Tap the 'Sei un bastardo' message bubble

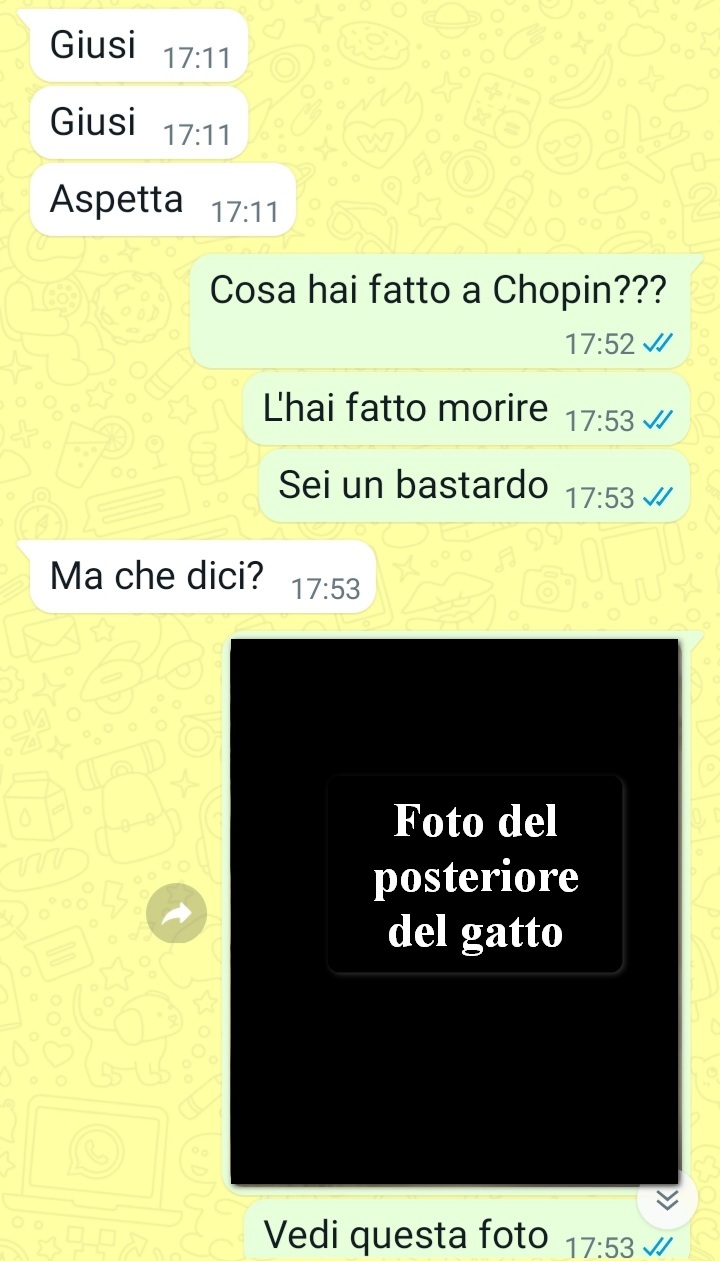tap(475, 485)
